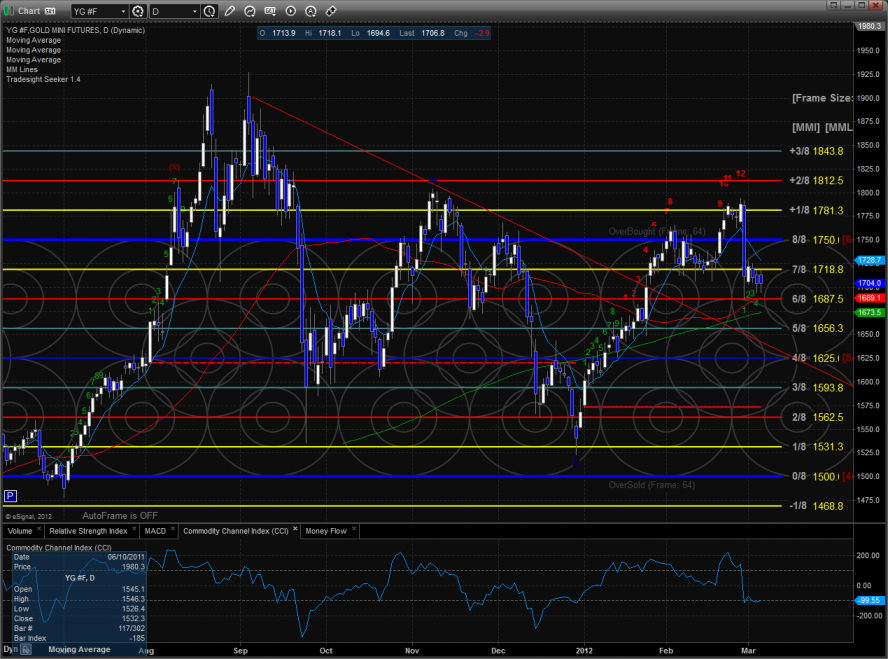Screen dimensions: 888x659
Task: Switch to the MACD tab
Action: pos(154,531)
